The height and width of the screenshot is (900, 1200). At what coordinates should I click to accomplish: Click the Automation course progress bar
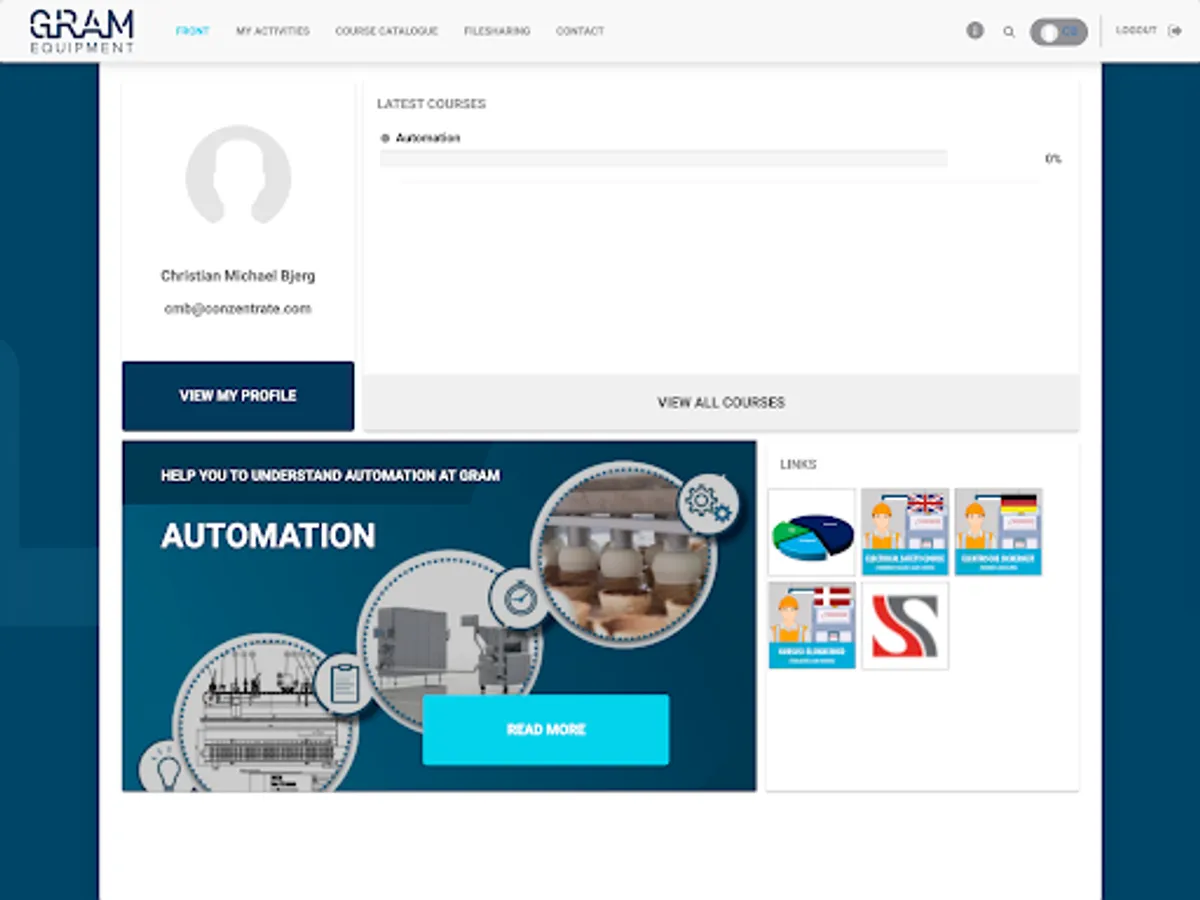click(663, 158)
